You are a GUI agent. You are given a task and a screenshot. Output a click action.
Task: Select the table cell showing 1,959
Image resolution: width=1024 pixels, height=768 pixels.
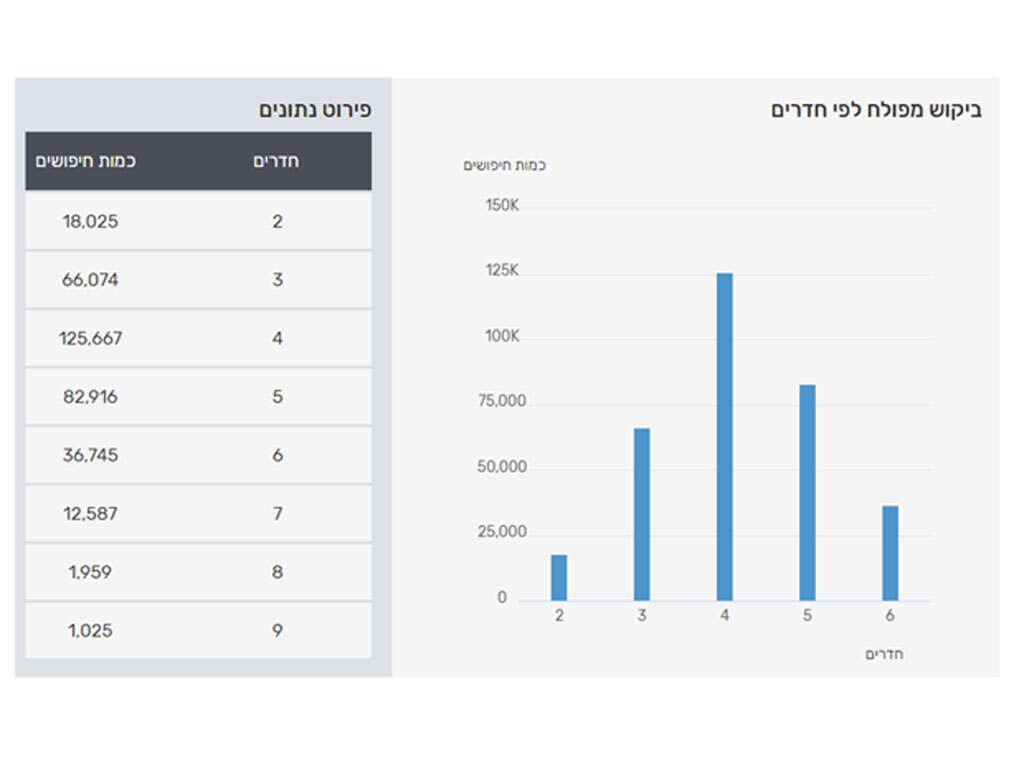coord(90,572)
